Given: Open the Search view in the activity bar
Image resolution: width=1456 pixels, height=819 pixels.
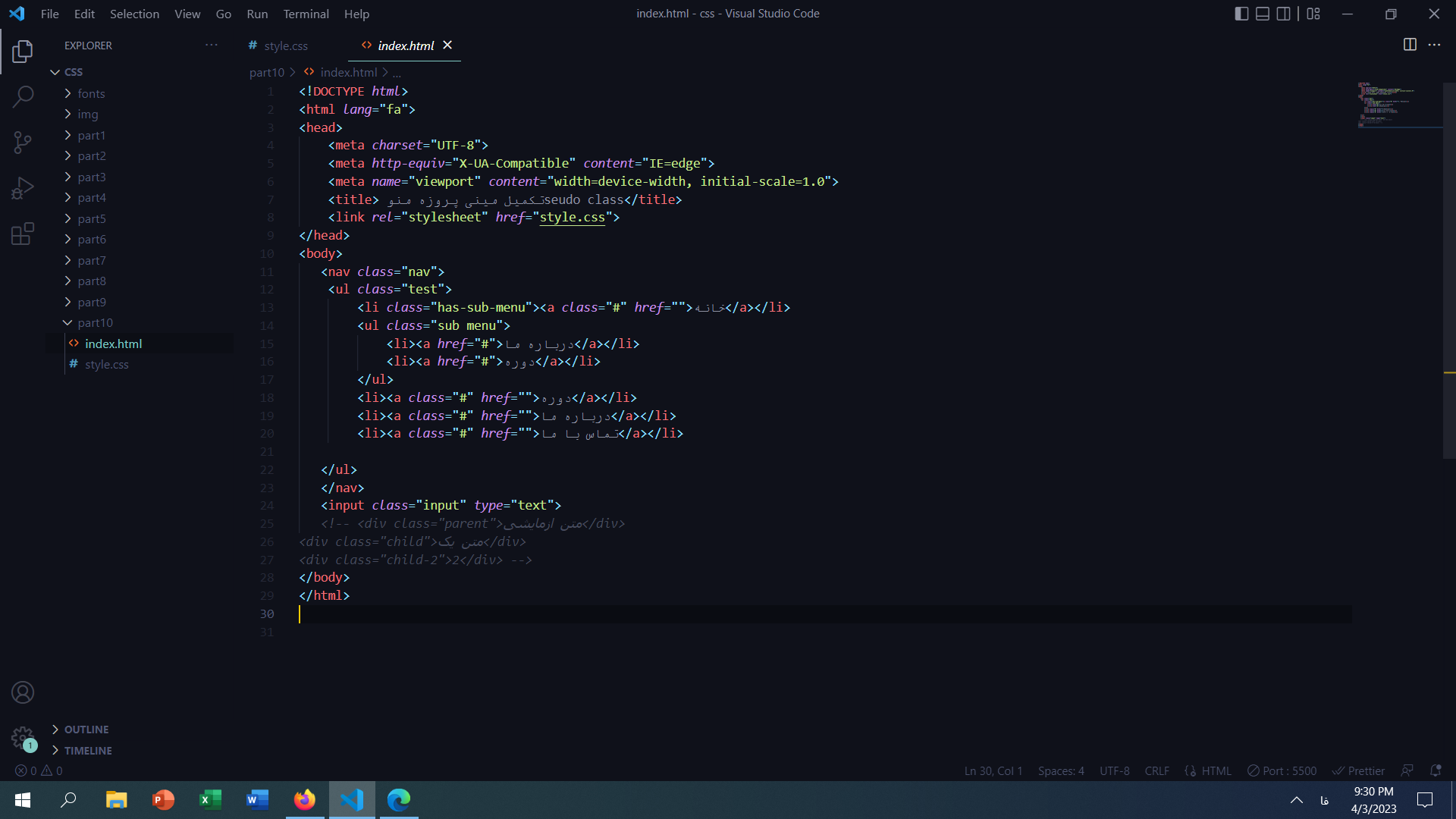Looking at the screenshot, I should point(23,96).
